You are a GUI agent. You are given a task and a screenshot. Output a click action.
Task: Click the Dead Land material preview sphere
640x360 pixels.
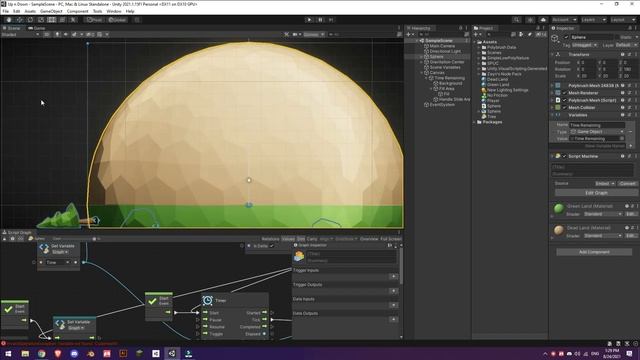559,230
